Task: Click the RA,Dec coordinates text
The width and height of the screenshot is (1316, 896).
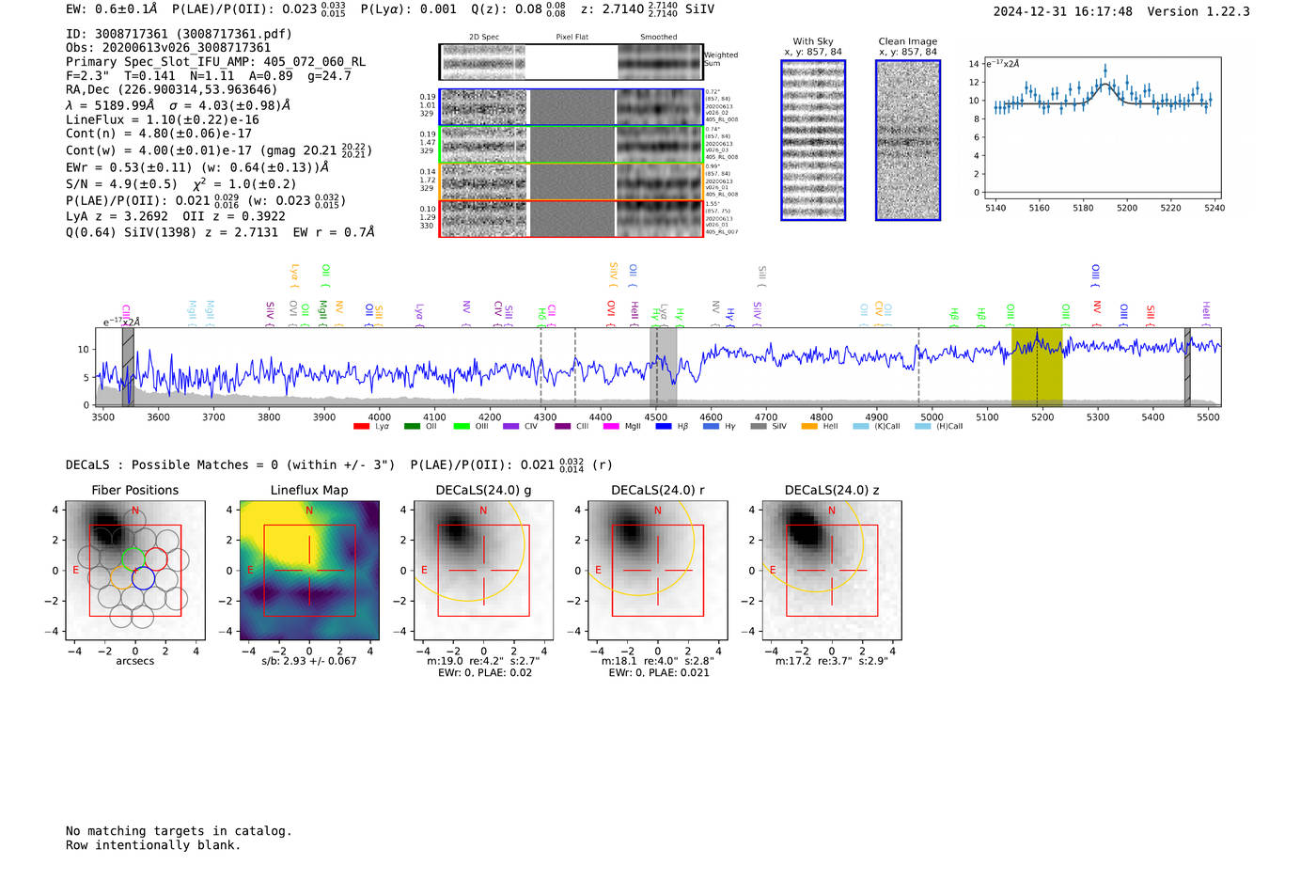Action: [172, 90]
